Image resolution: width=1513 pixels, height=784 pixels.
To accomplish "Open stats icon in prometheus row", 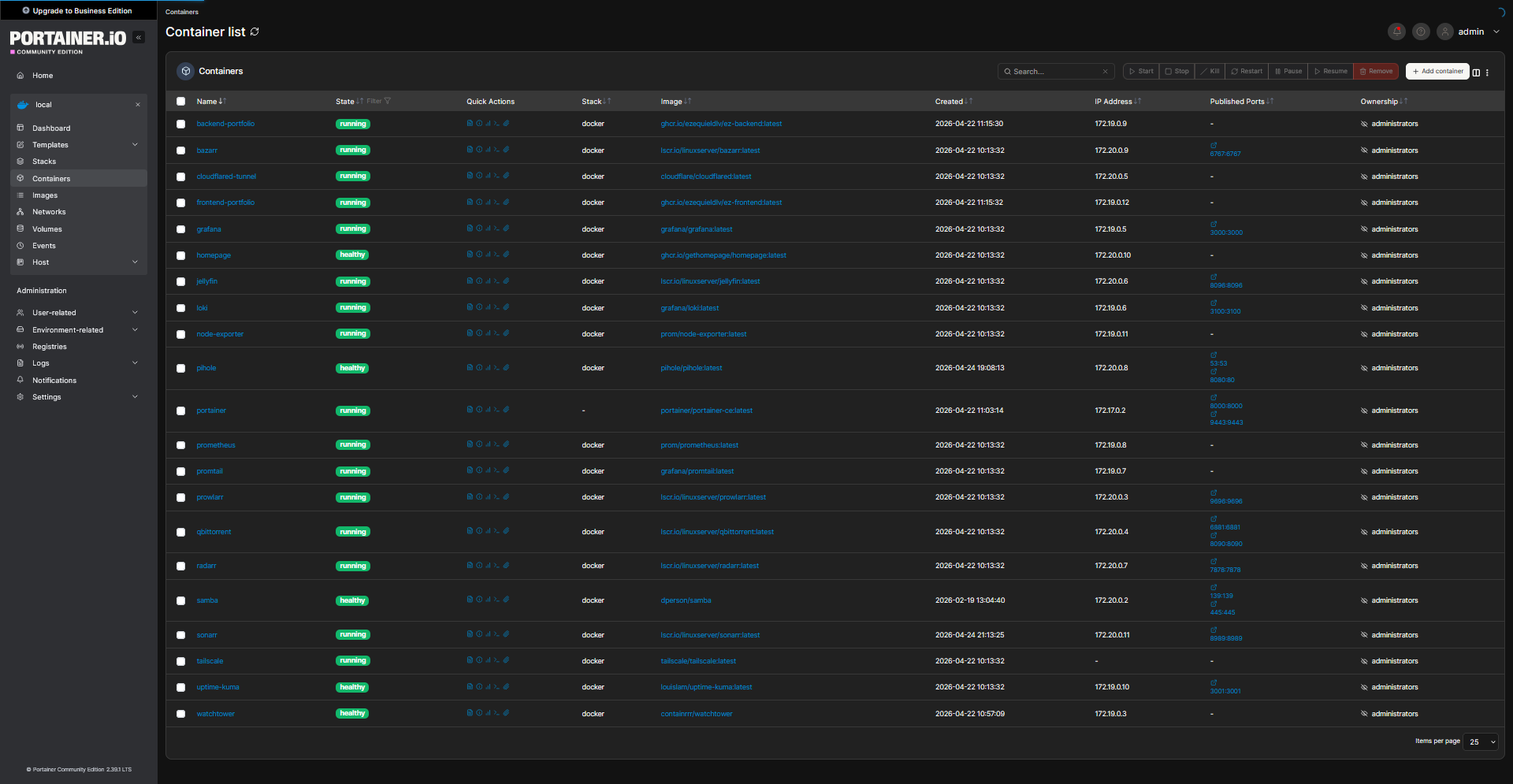I will (x=488, y=444).
